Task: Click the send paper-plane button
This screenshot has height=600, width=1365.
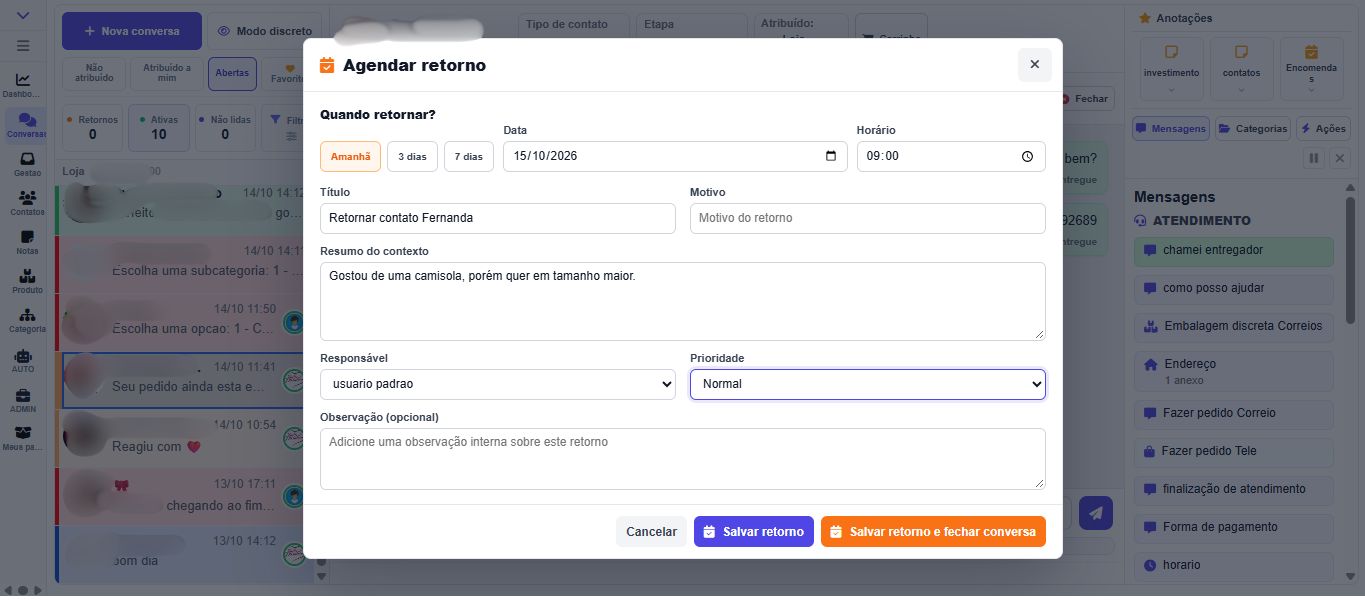Action: [1096, 513]
